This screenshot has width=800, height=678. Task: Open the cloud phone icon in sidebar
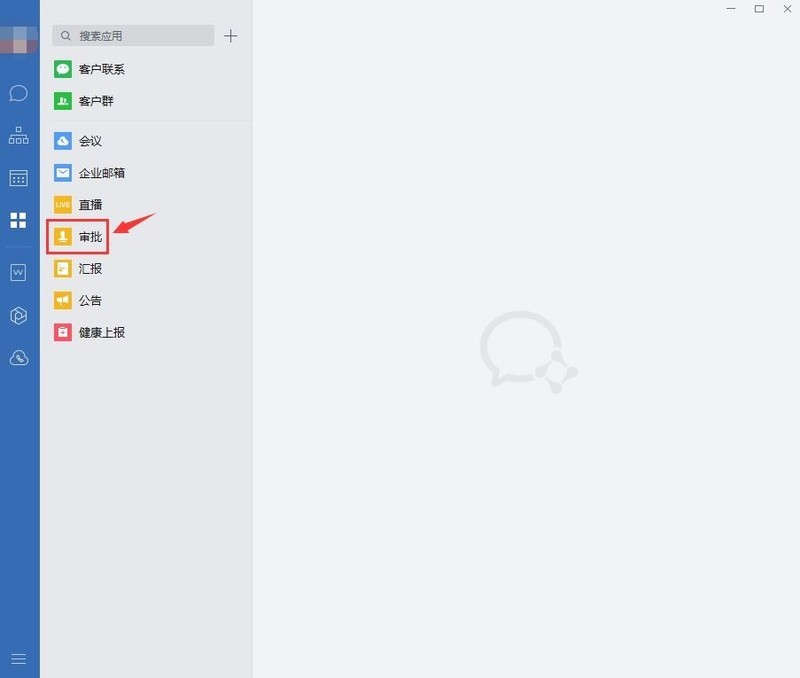(18, 358)
